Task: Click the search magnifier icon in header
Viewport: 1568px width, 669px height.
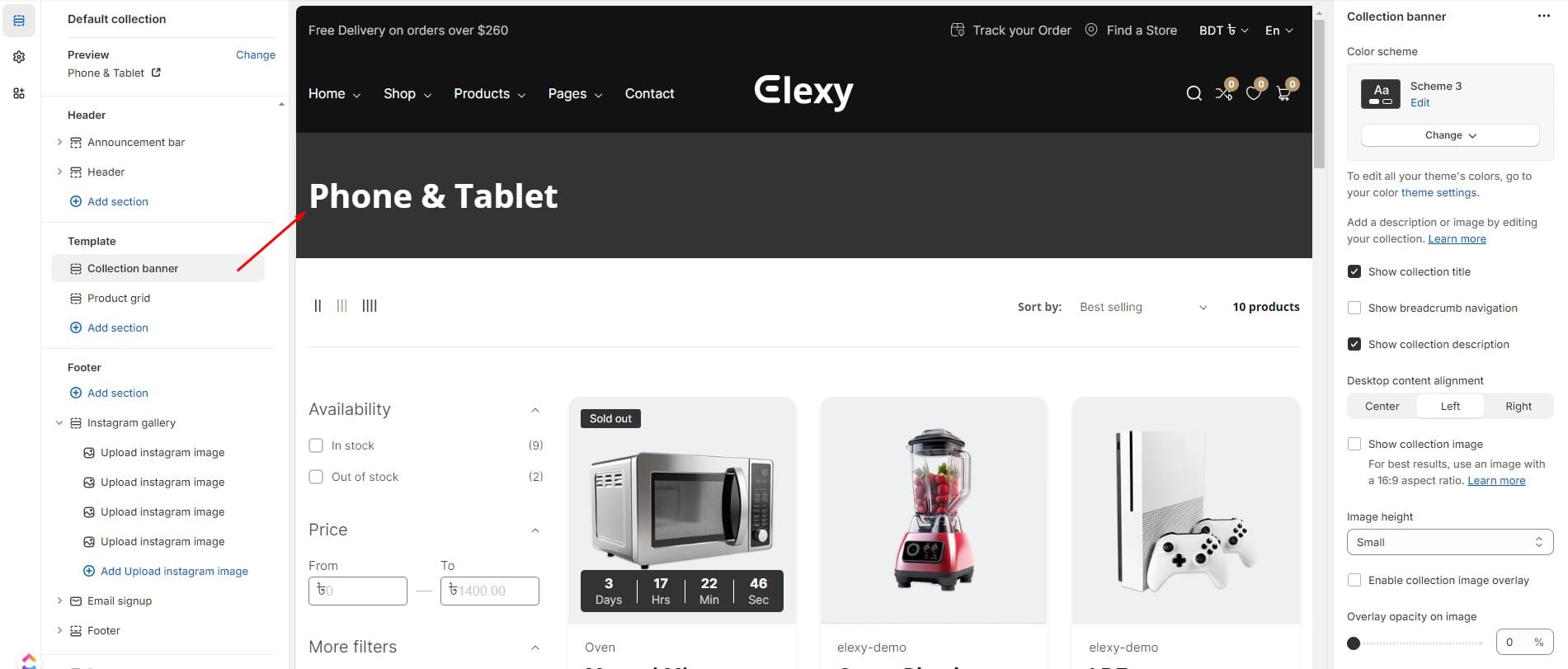Action: coord(1194,93)
